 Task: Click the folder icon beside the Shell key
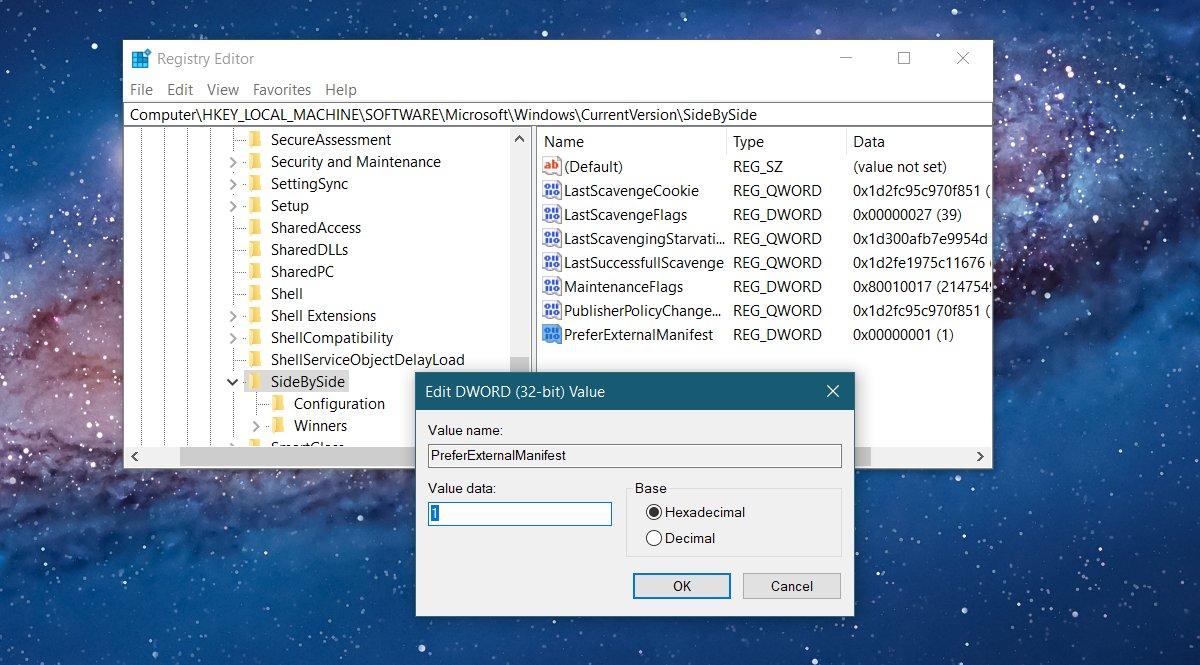(x=254, y=294)
